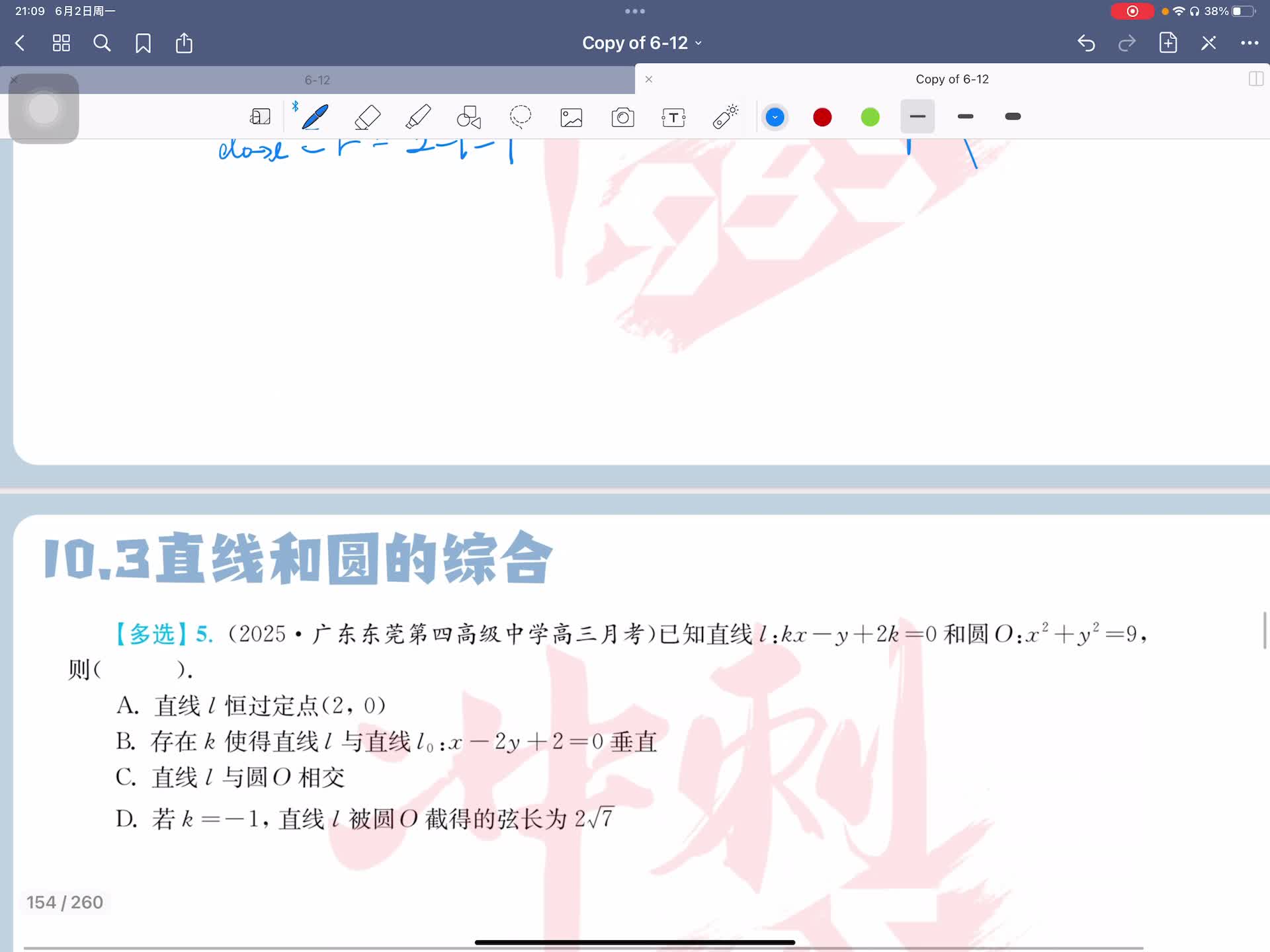Screen dimensions: 1270x952
Task: Select the Text box tool
Action: pos(673,118)
